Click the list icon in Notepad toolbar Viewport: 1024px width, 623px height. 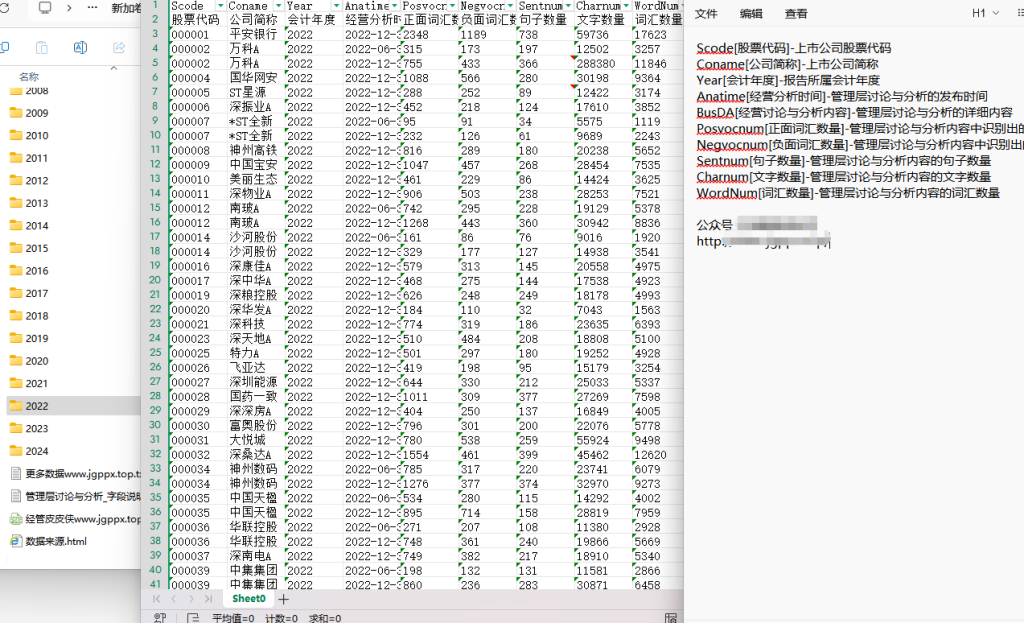point(1020,13)
